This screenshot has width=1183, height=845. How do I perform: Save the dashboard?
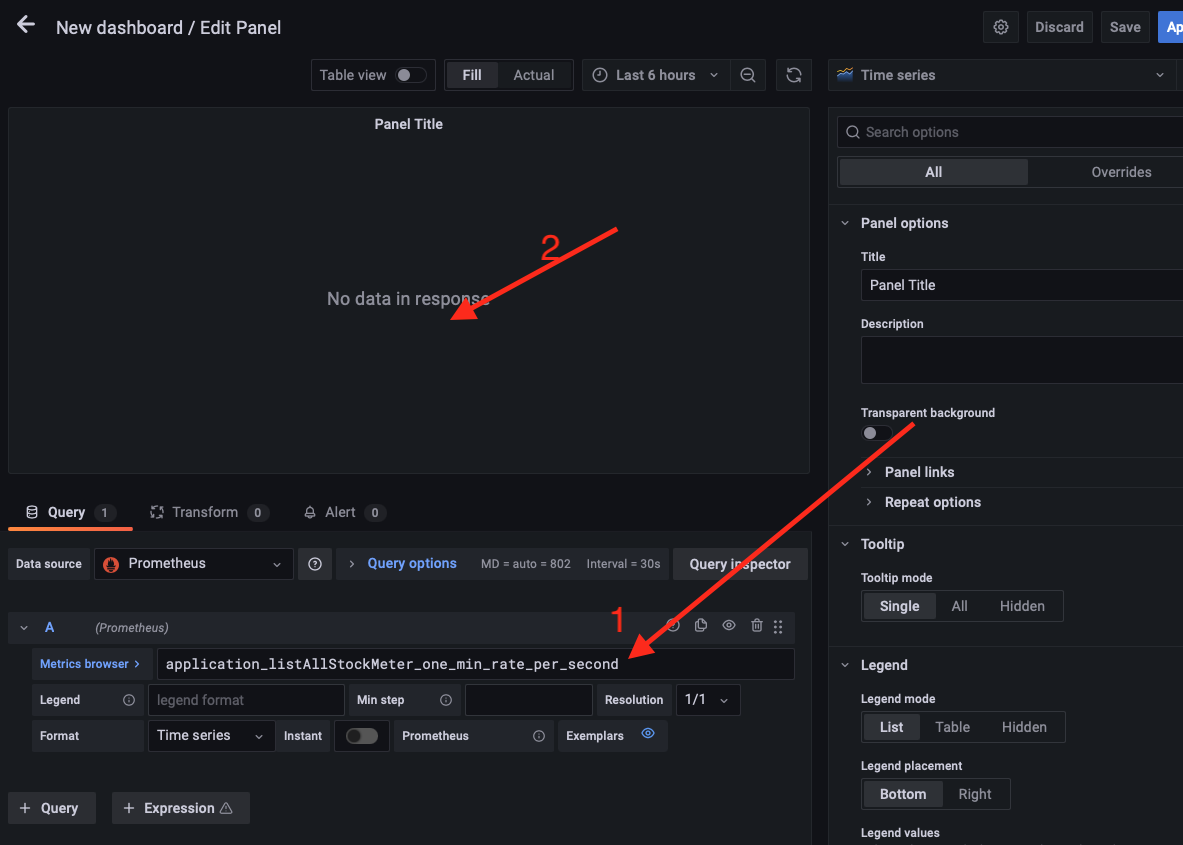[1124, 27]
